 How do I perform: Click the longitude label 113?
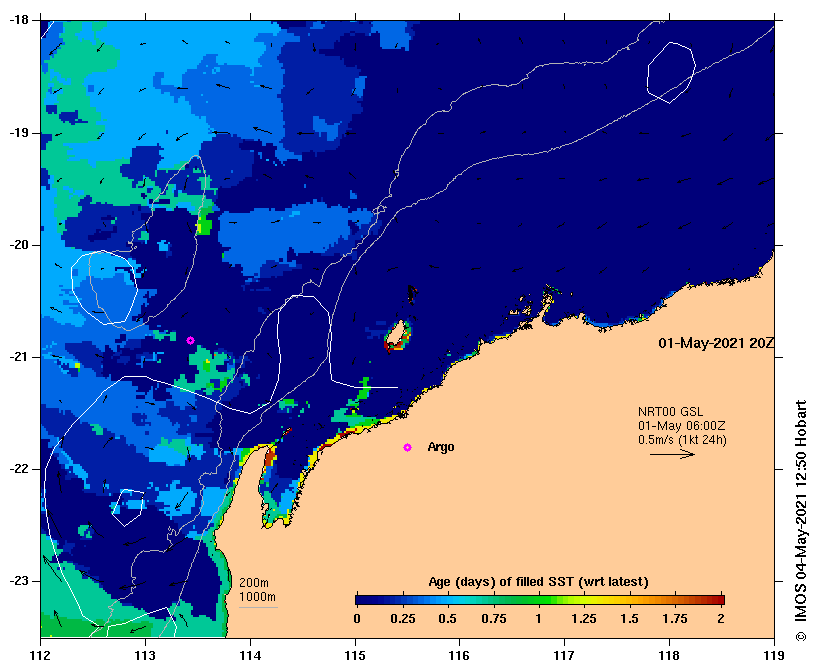pyautogui.click(x=145, y=655)
